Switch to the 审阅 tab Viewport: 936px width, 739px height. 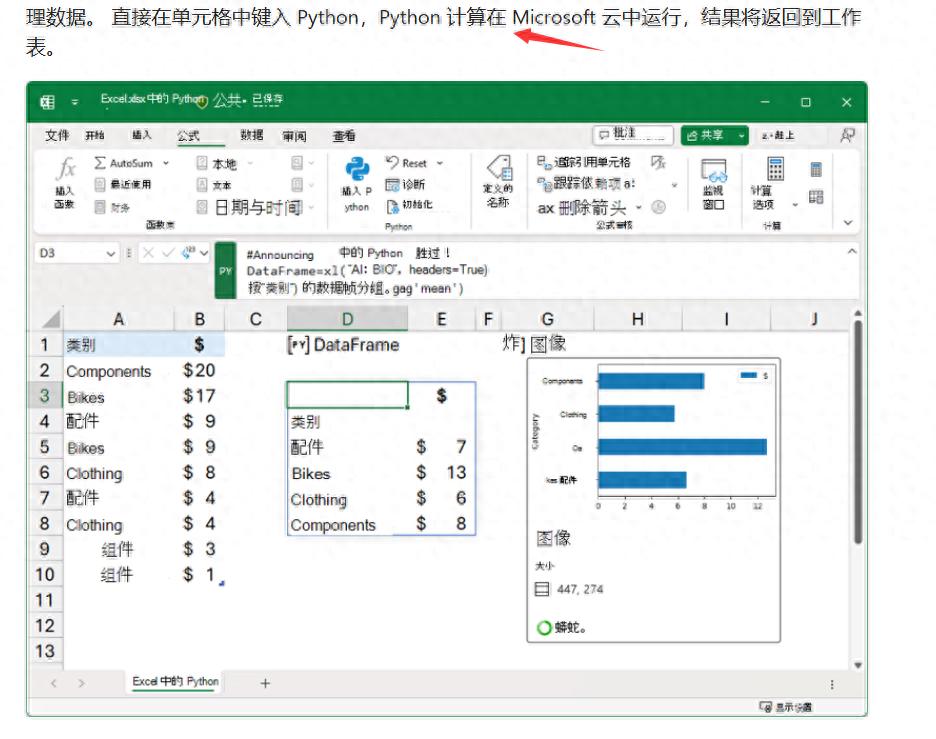(x=294, y=136)
